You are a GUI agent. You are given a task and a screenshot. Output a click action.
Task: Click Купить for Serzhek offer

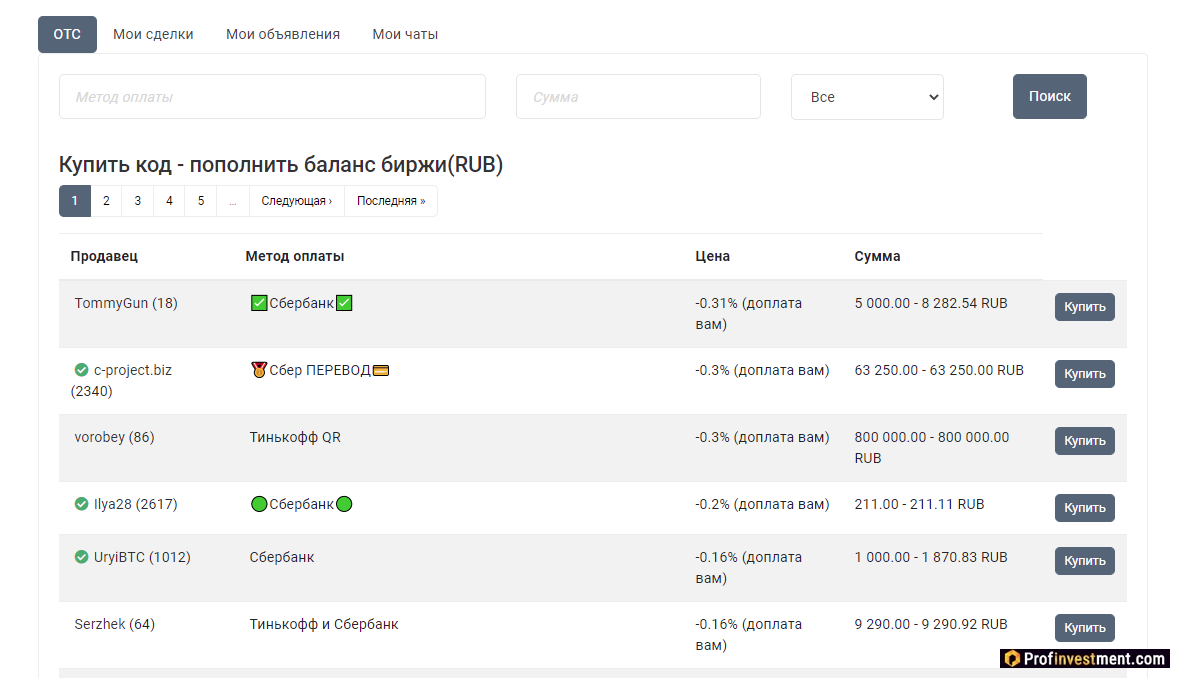pos(1084,628)
